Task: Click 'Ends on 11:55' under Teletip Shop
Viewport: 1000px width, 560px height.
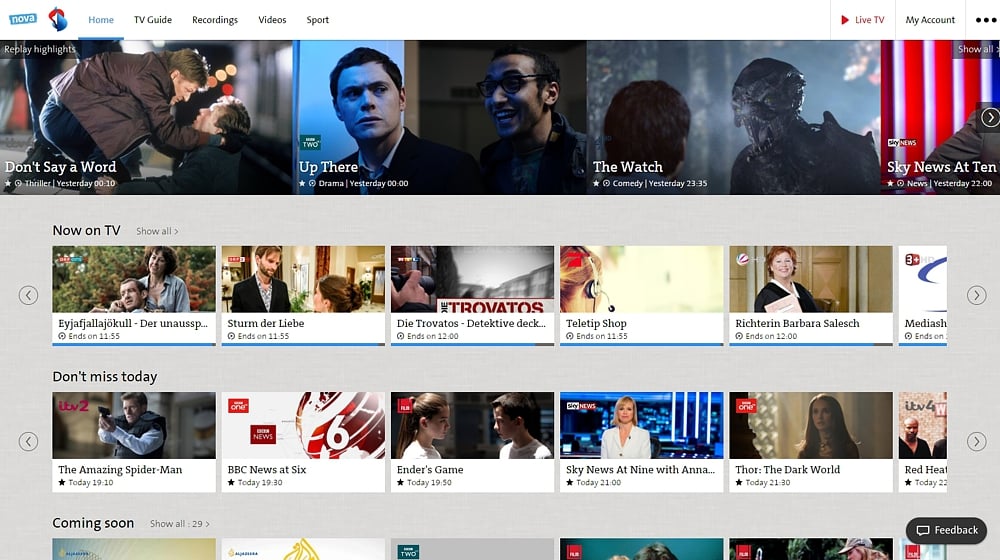Action: (601, 336)
